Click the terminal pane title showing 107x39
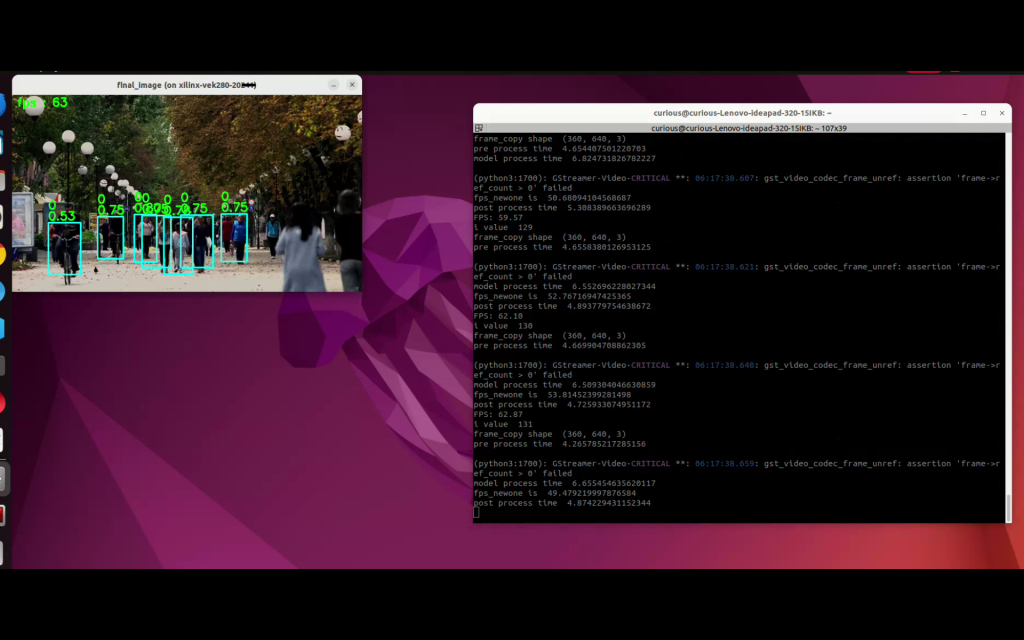1024x640 pixels. pyautogui.click(x=748, y=128)
